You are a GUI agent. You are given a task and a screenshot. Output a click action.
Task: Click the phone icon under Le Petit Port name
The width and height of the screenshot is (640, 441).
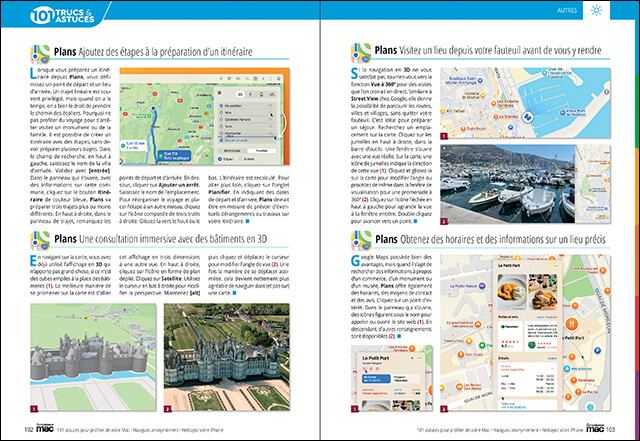coord(364,369)
